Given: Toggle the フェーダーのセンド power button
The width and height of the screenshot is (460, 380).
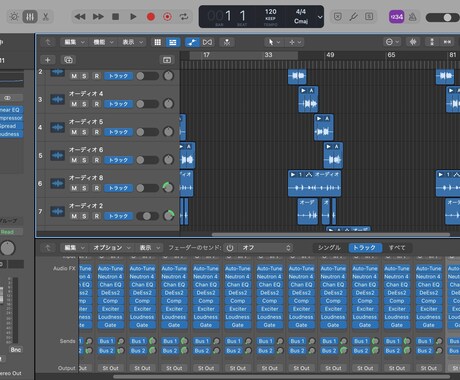Looking at the screenshot, I should pos(230,248).
